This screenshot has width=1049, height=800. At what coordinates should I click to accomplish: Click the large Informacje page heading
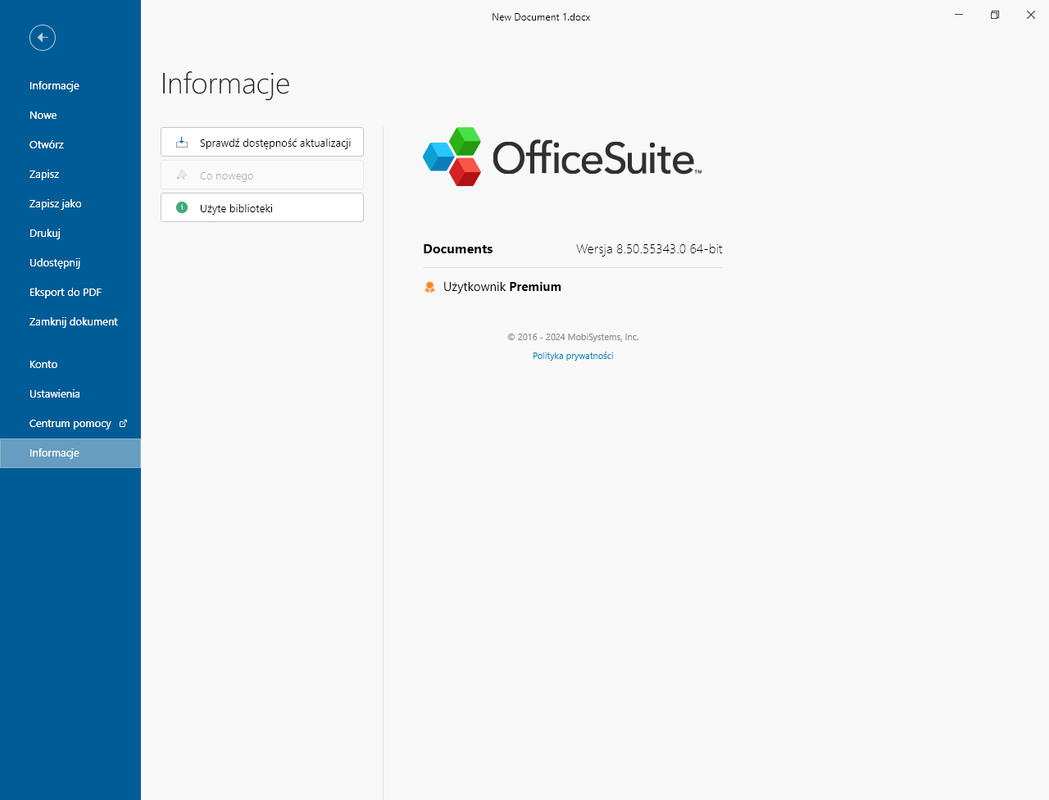[x=225, y=84]
